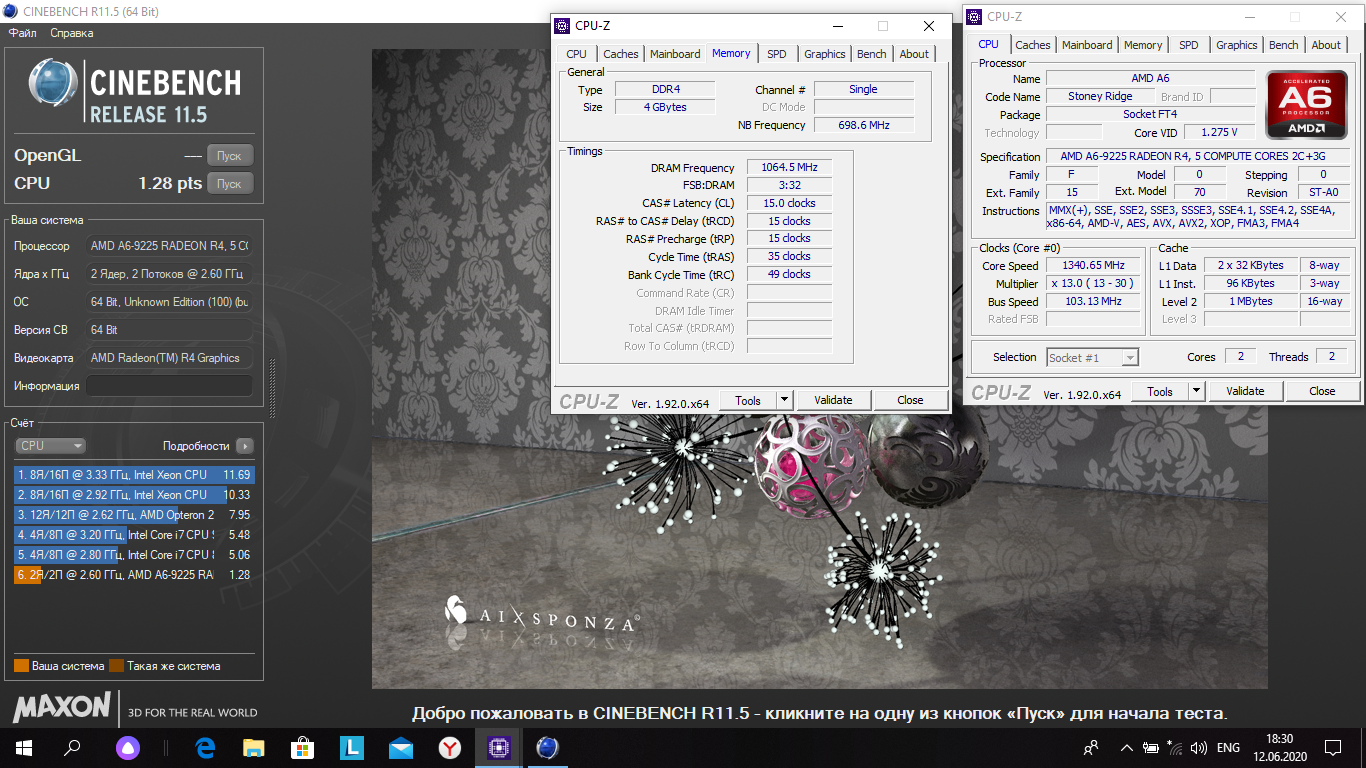This screenshot has height=768, width=1366.
Task: Run the CPU test with Пуск
Action: (229, 184)
